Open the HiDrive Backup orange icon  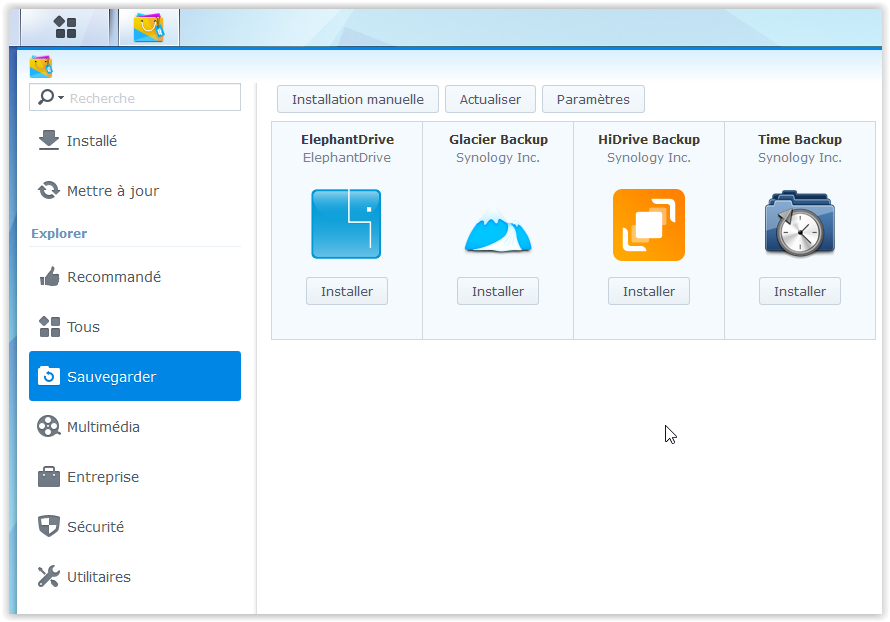pyautogui.click(x=649, y=225)
